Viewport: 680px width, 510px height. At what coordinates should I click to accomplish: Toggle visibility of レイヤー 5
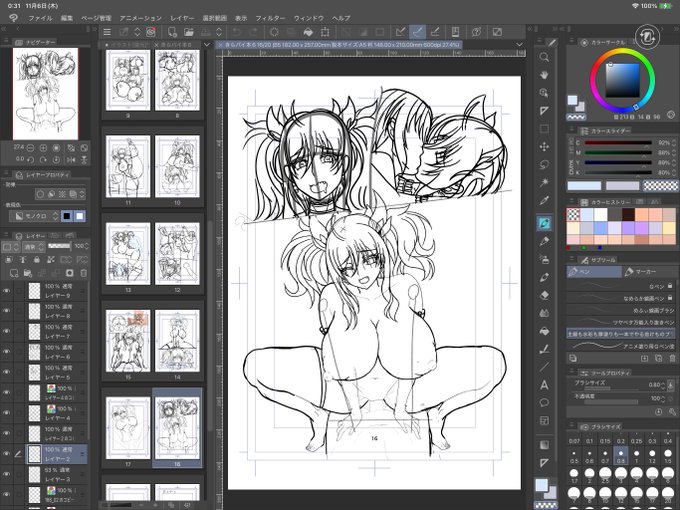pyautogui.click(x=7, y=372)
